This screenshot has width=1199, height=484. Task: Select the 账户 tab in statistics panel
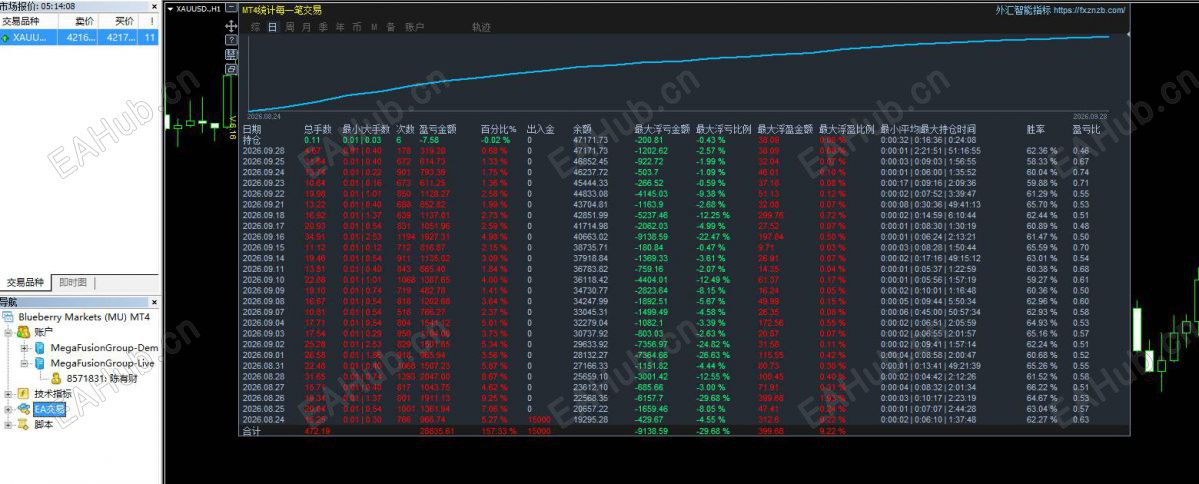414,28
